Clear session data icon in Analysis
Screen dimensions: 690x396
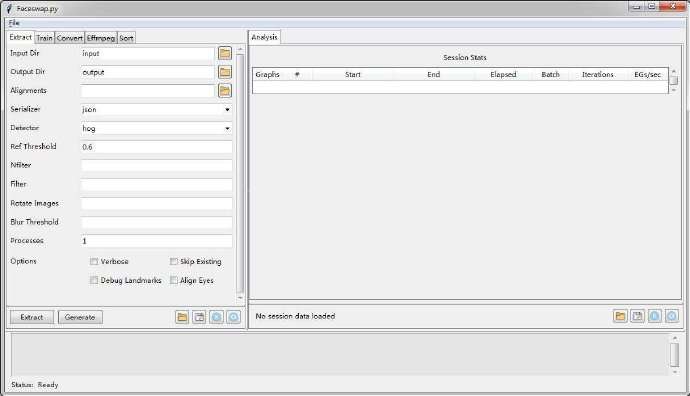654,316
